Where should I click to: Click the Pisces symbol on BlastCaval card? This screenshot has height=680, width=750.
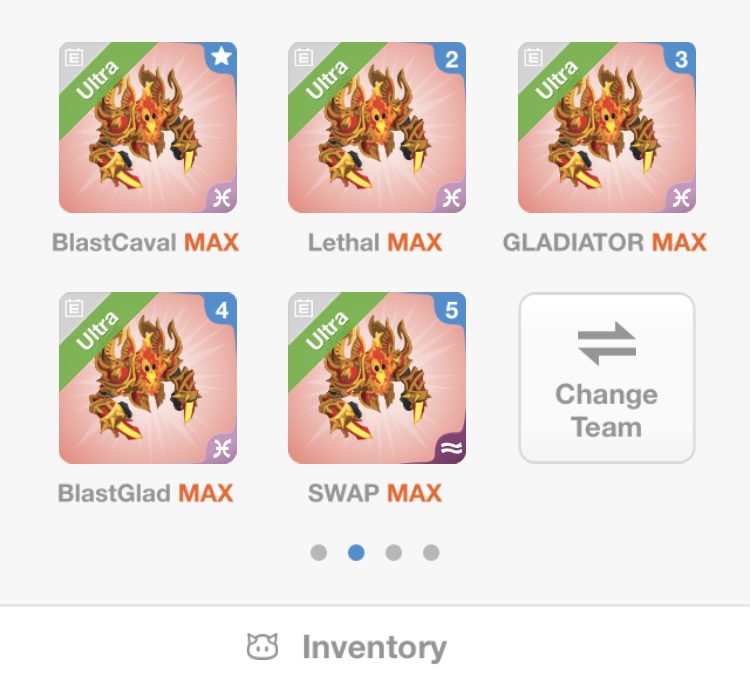[221, 197]
